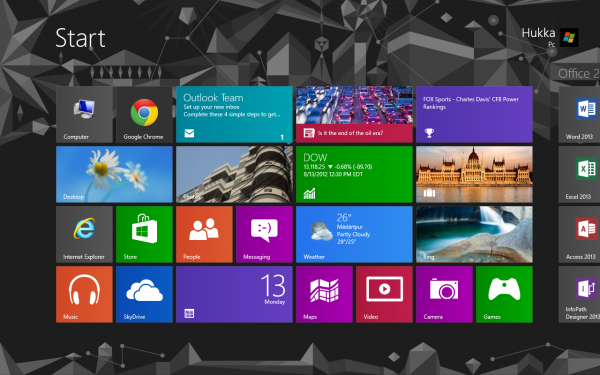This screenshot has height=375, width=600.
Task: Open the Camera tile
Action: click(444, 294)
